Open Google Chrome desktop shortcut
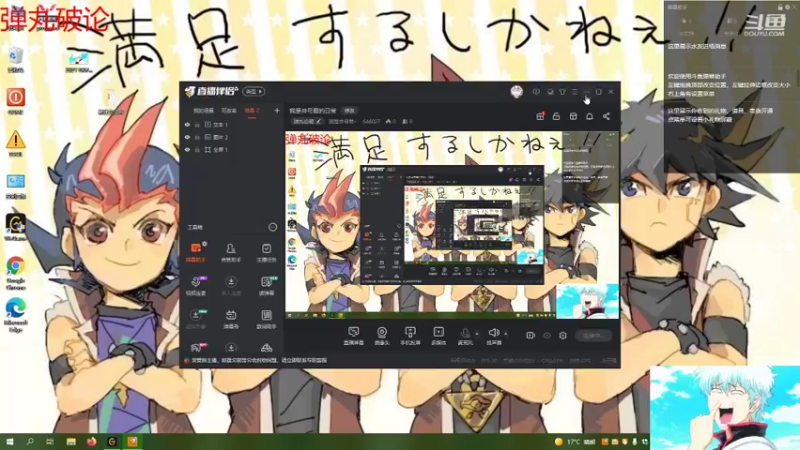The height and width of the screenshot is (450, 800). [16, 273]
